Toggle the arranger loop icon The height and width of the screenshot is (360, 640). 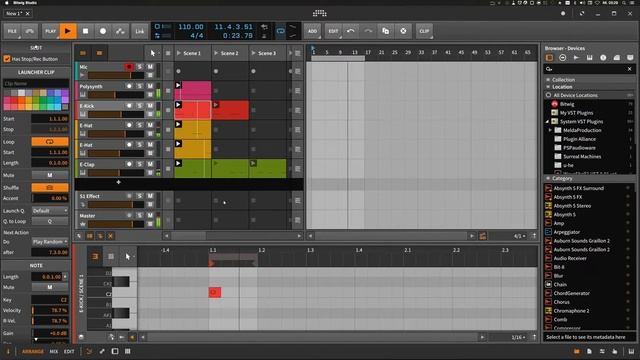click(x=280, y=31)
